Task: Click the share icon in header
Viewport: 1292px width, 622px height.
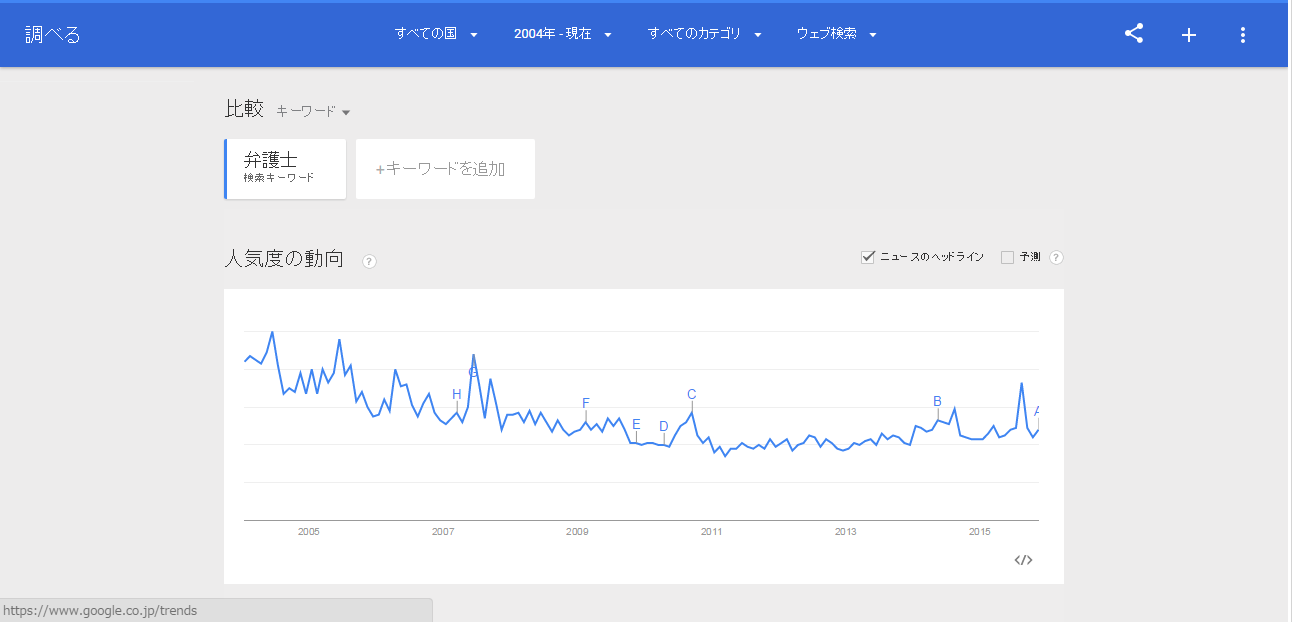Action: (1134, 34)
